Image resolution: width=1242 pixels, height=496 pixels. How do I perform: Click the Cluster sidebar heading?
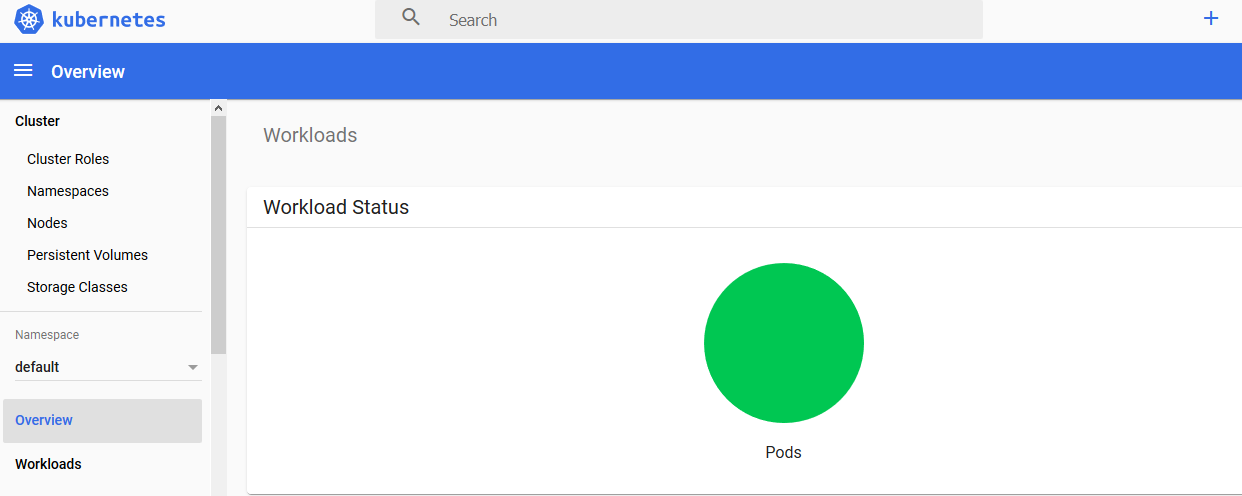click(x=37, y=121)
